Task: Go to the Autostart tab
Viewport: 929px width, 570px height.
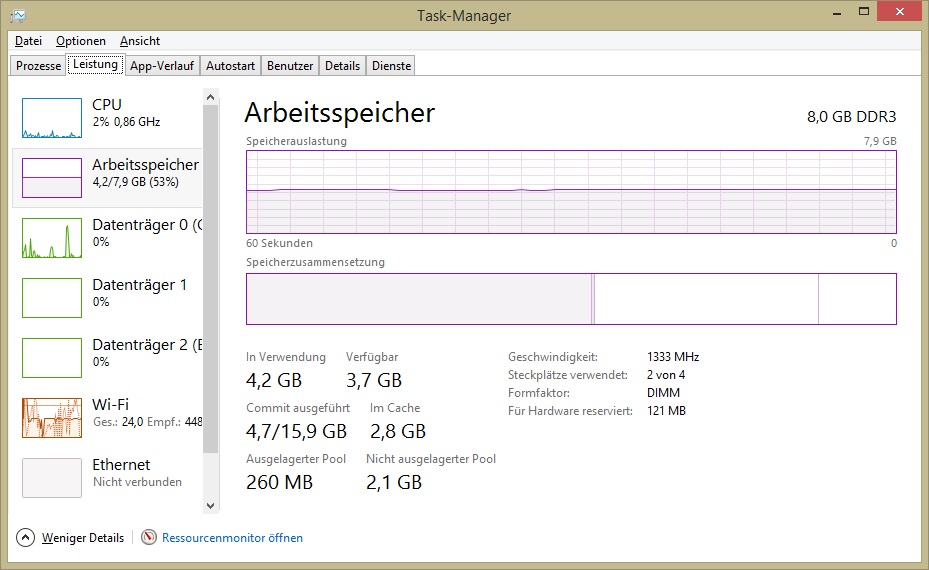Action: point(231,66)
